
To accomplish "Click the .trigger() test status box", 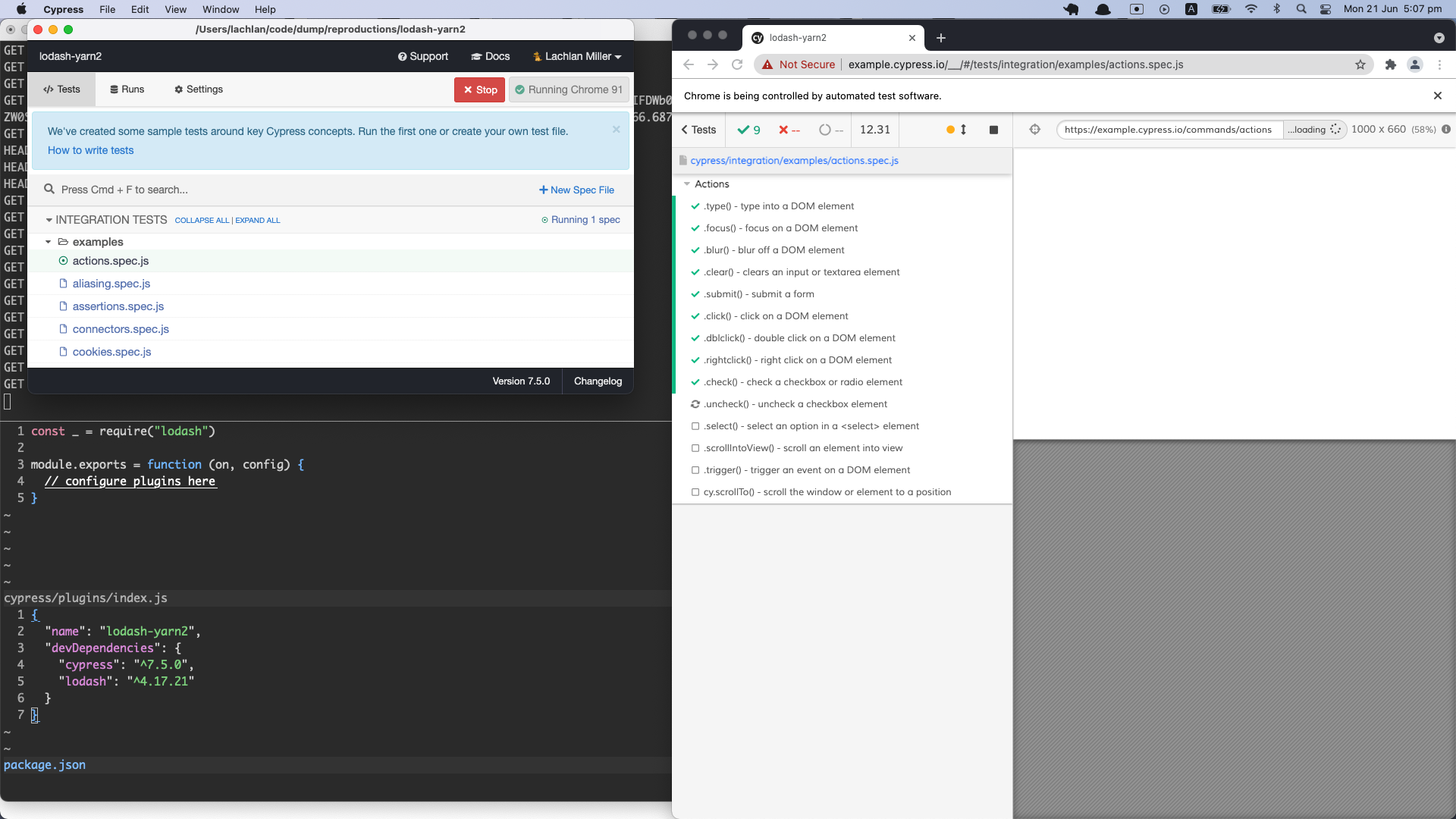I will (x=695, y=470).
